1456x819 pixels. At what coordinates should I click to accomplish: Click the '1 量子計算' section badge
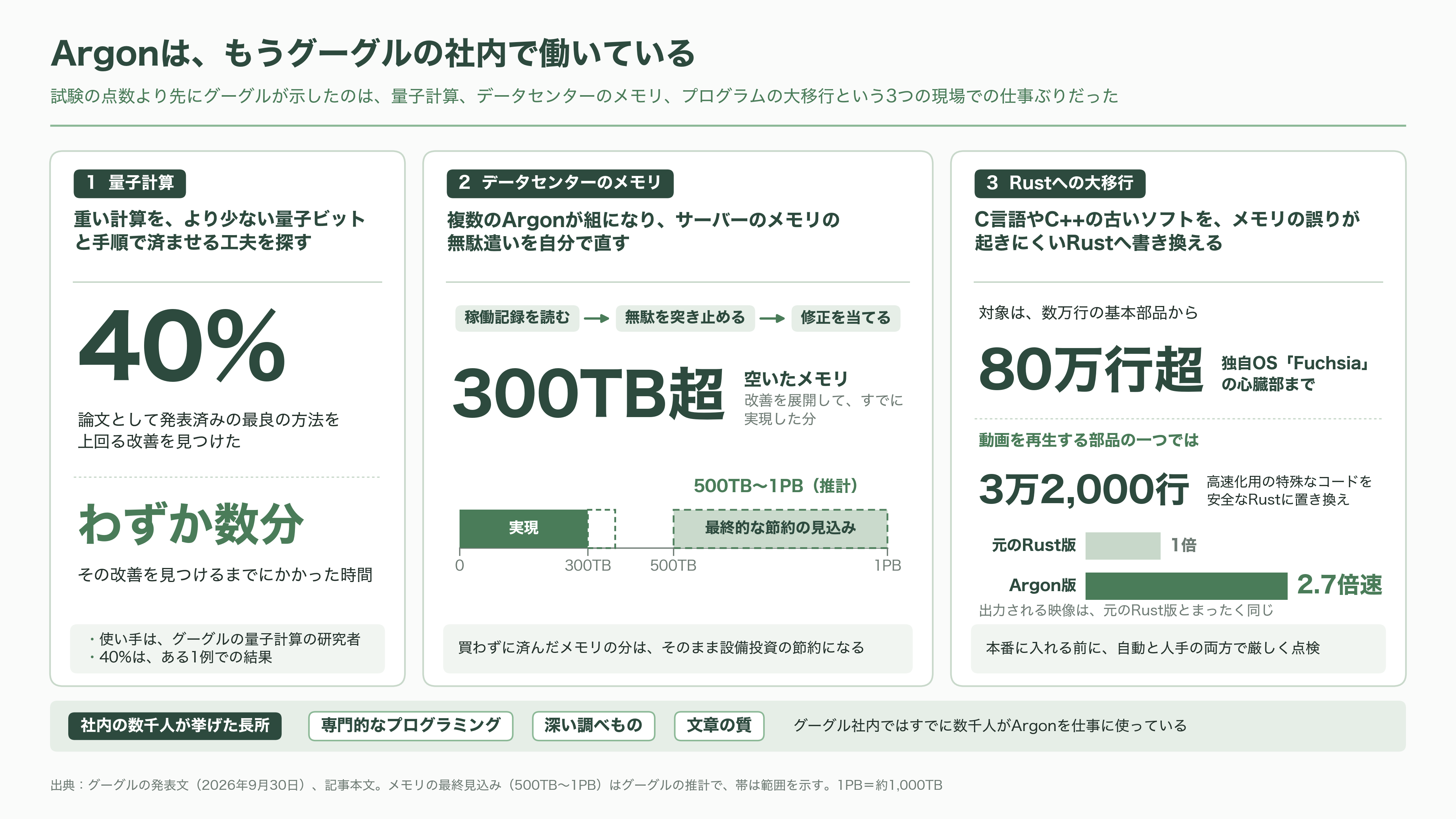129,183
